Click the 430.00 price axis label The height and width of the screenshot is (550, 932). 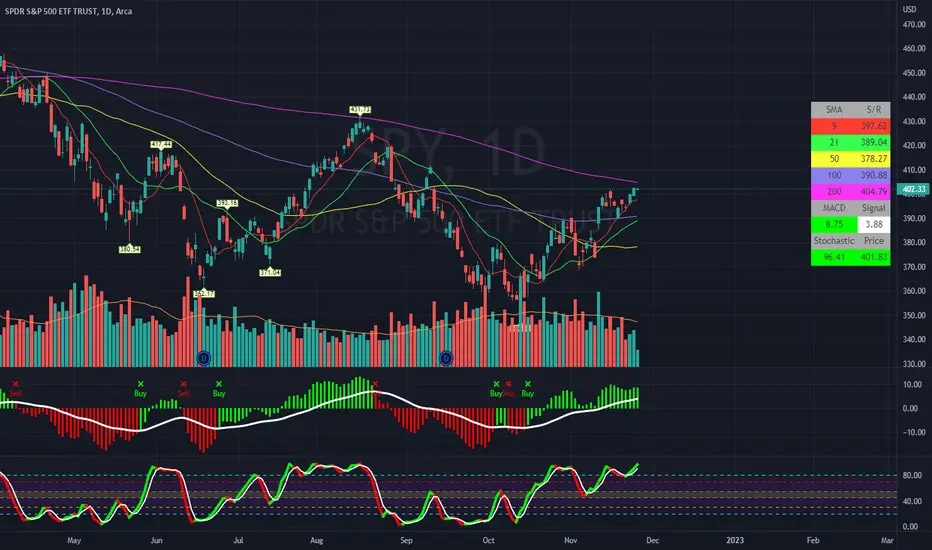(914, 121)
